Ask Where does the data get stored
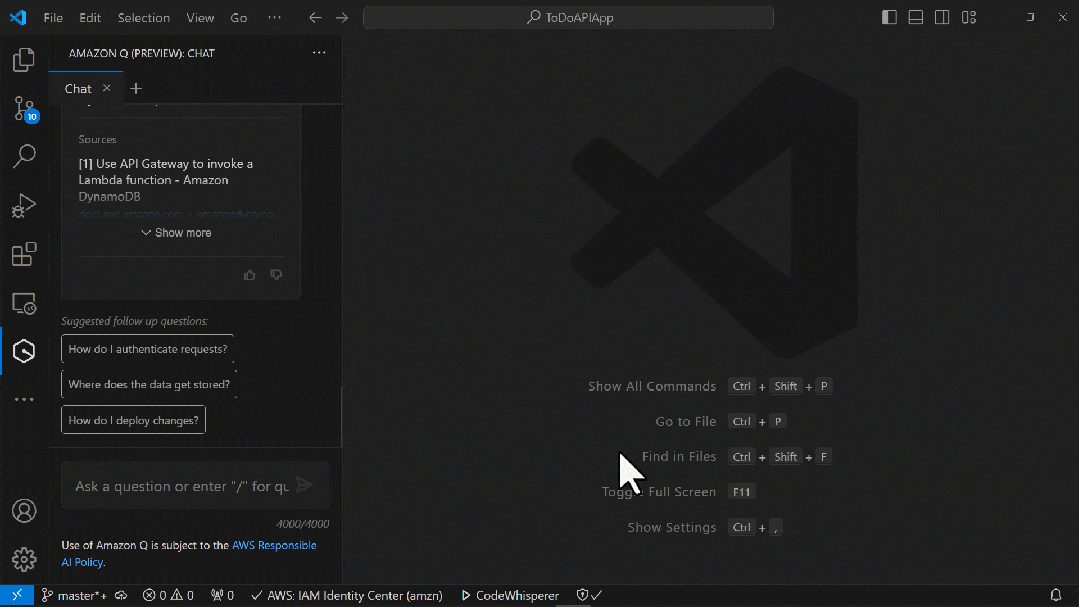This screenshot has width=1079, height=607. (x=149, y=384)
